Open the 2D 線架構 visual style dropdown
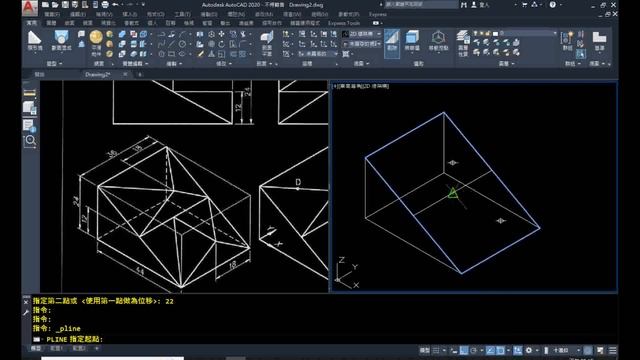Image resolution: width=640 pixels, height=360 pixels. tap(362, 34)
